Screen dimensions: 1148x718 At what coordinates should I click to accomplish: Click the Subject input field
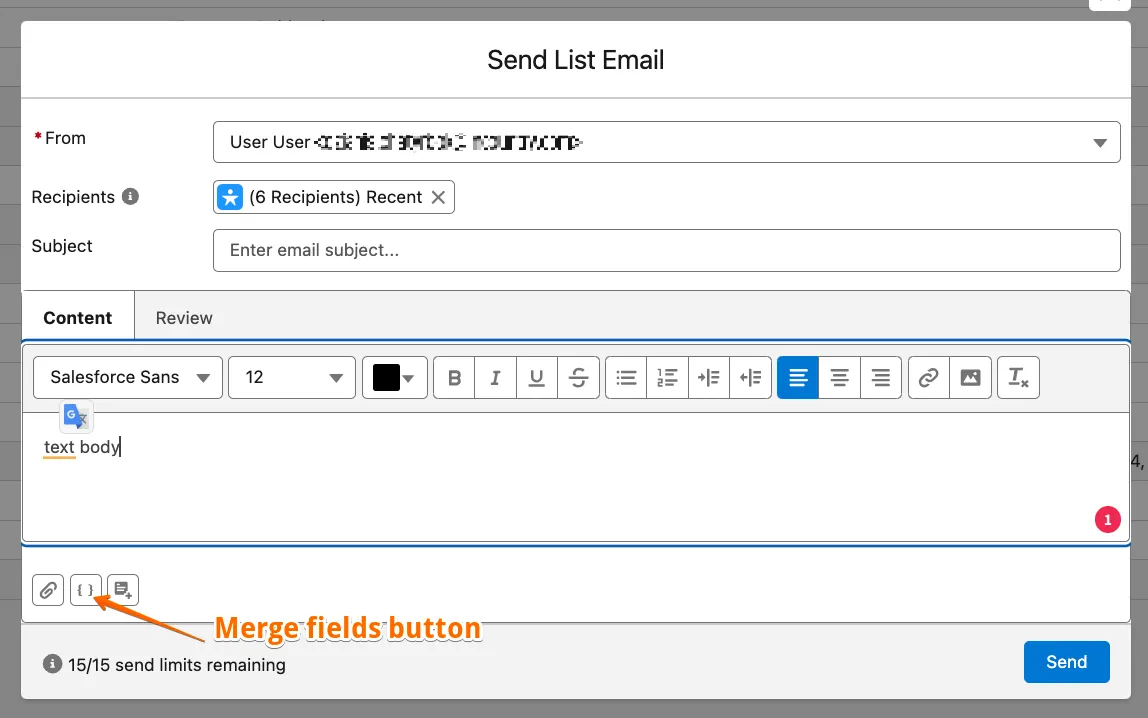coord(666,250)
